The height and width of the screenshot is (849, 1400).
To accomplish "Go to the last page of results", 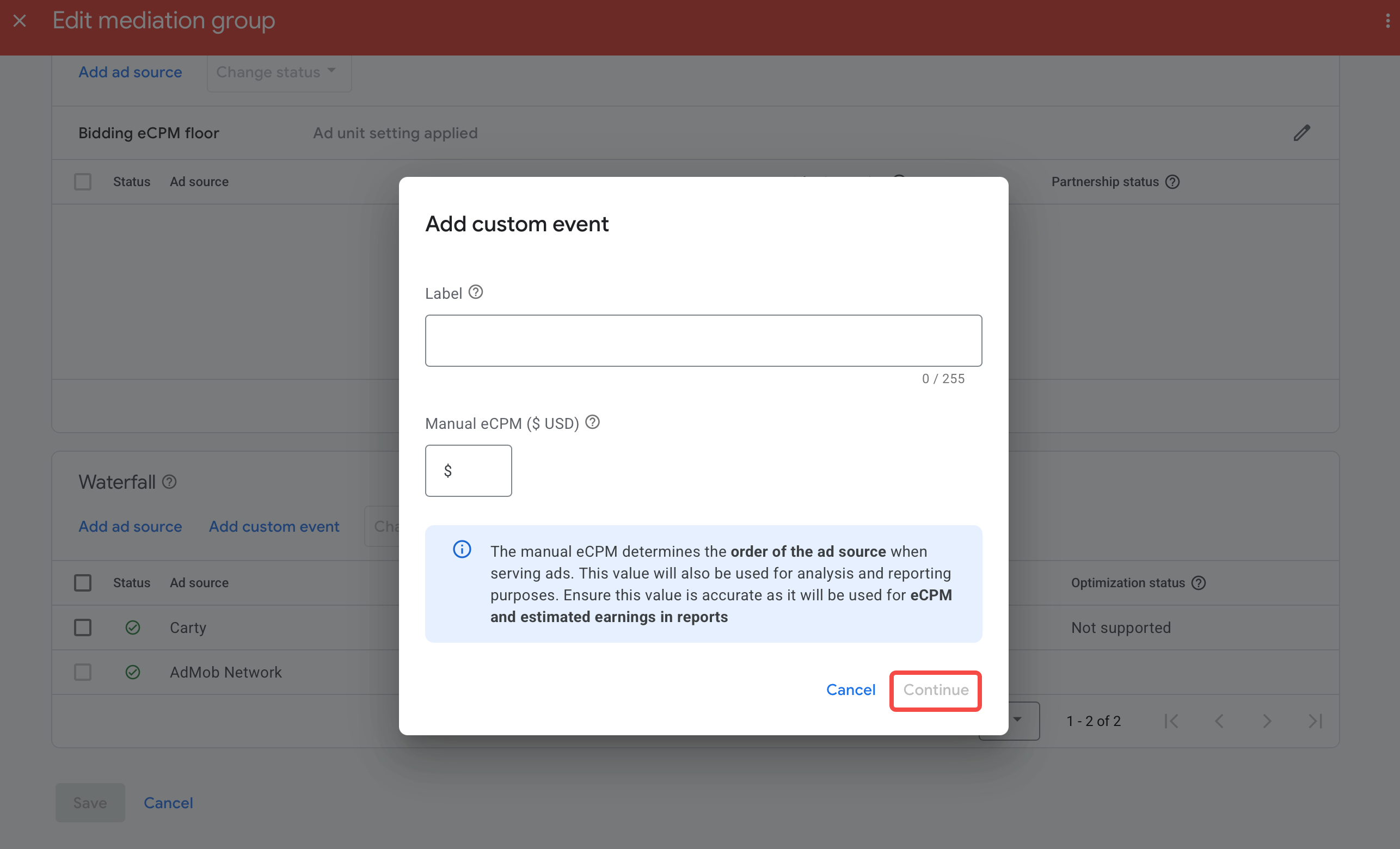I will 1315,721.
